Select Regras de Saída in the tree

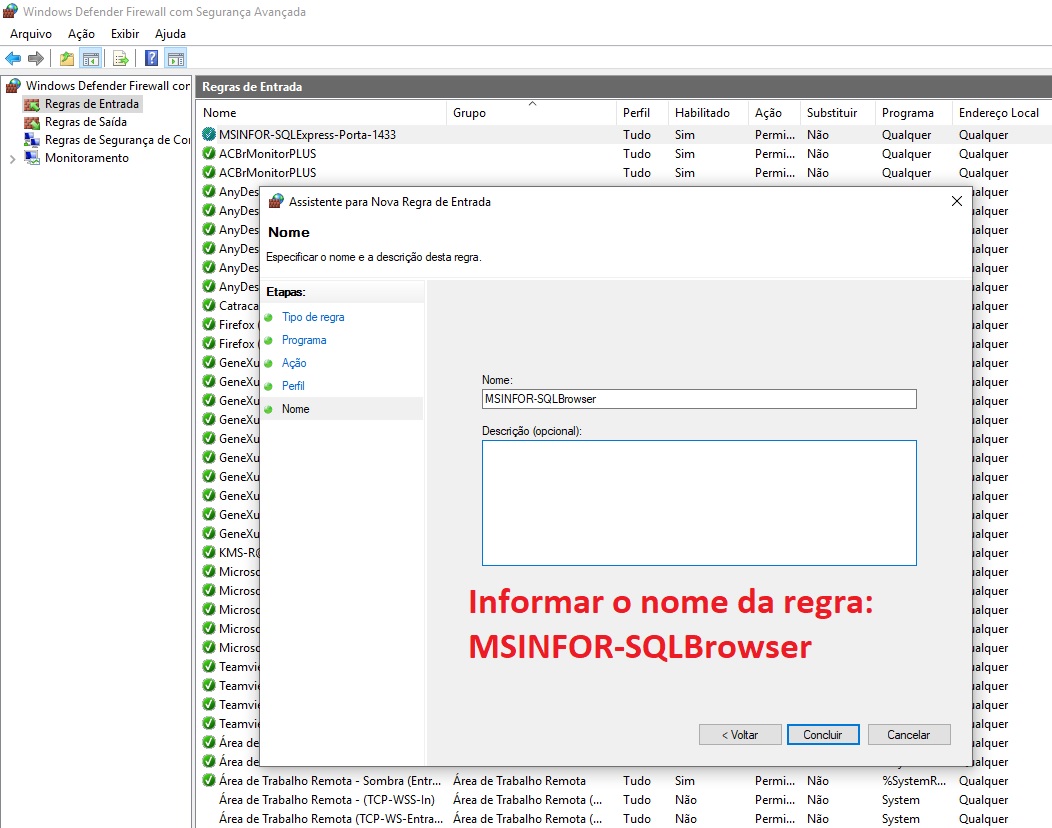pyautogui.click(x=86, y=122)
